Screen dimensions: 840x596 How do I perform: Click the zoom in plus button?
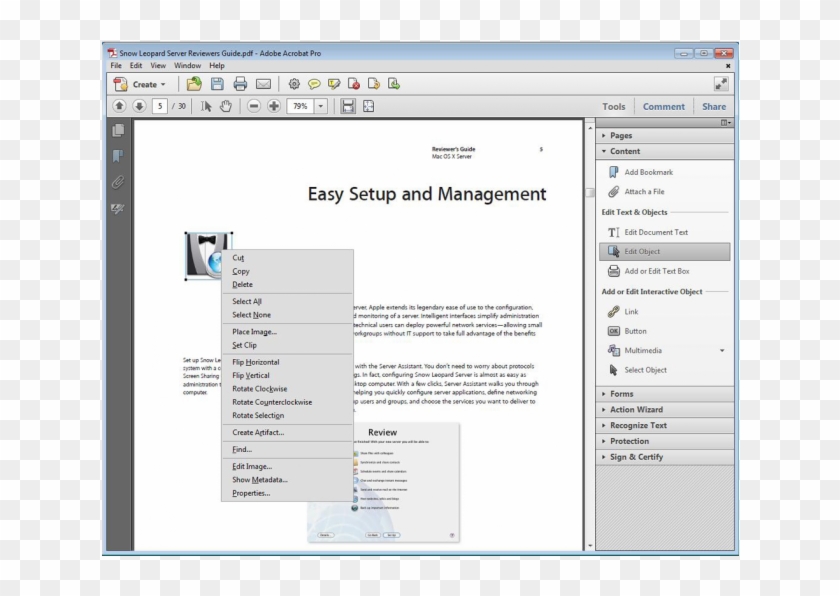point(274,106)
